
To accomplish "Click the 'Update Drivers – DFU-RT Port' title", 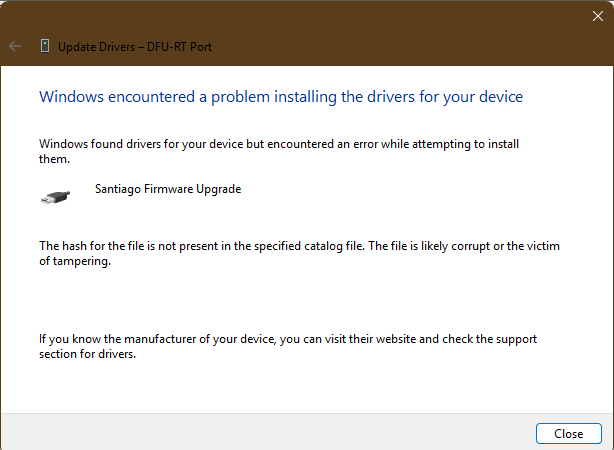I will pos(135,47).
